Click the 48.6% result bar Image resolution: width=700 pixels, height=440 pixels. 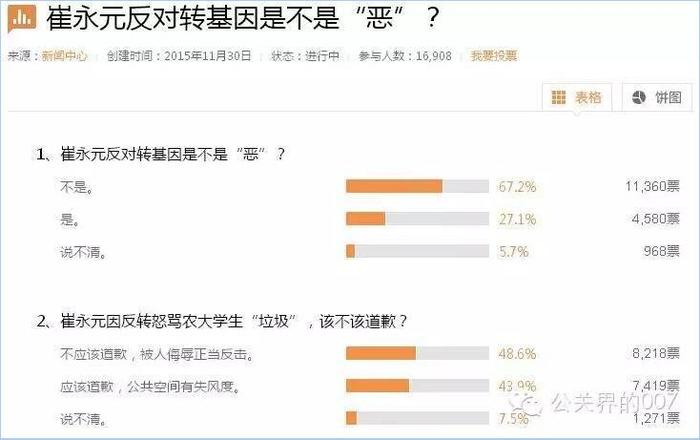pos(417,353)
